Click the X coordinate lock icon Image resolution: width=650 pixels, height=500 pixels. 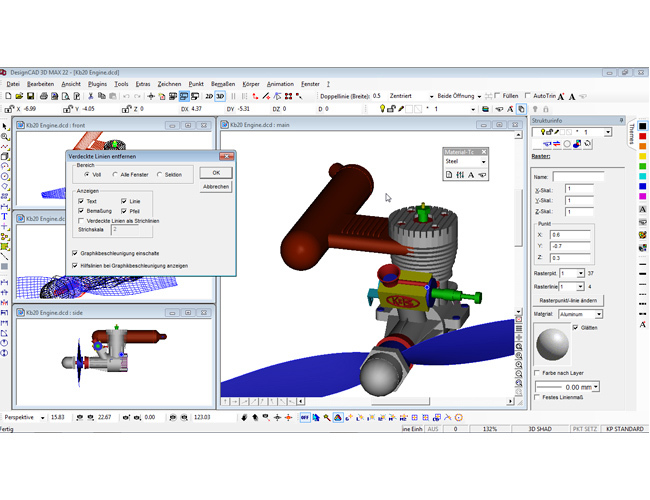point(9,109)
